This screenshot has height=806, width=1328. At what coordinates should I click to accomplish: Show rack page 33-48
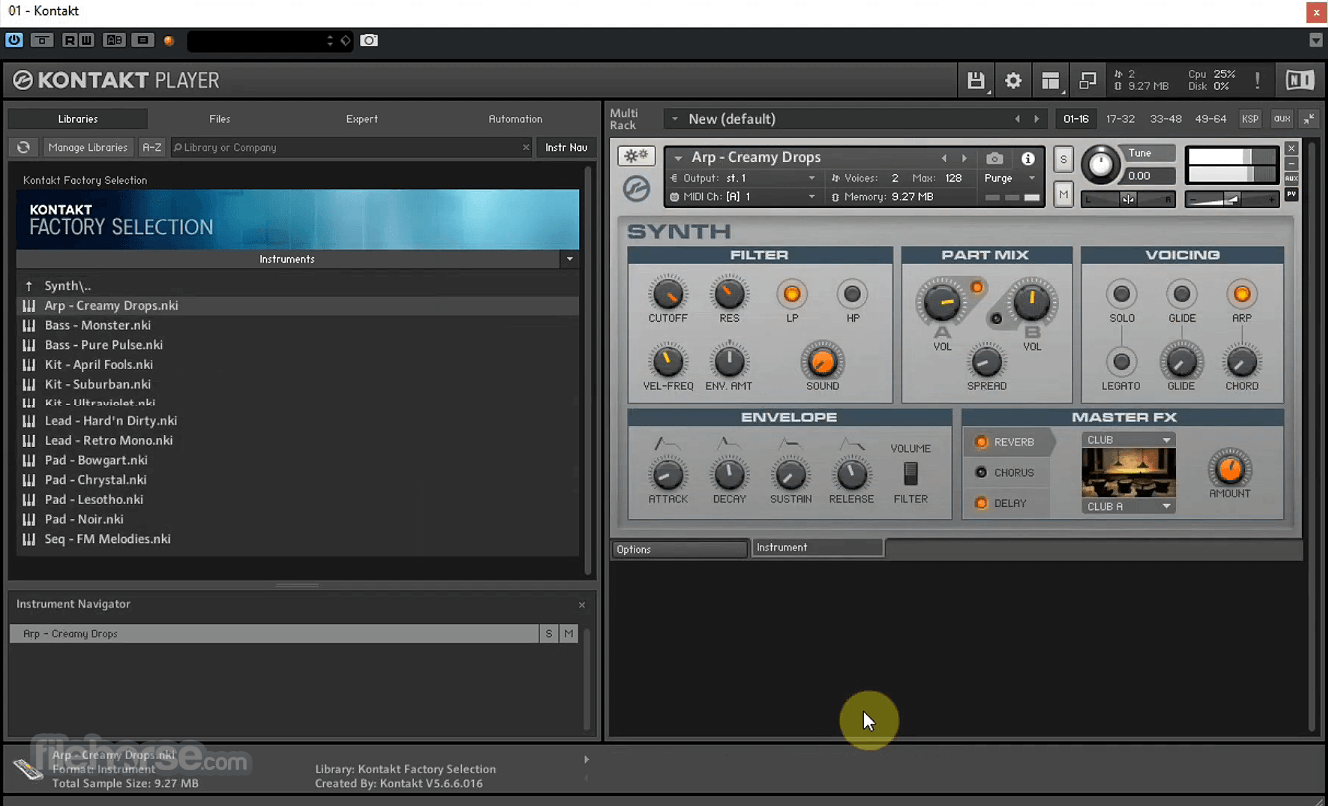pyautogui.click(x=1165, y=119)
